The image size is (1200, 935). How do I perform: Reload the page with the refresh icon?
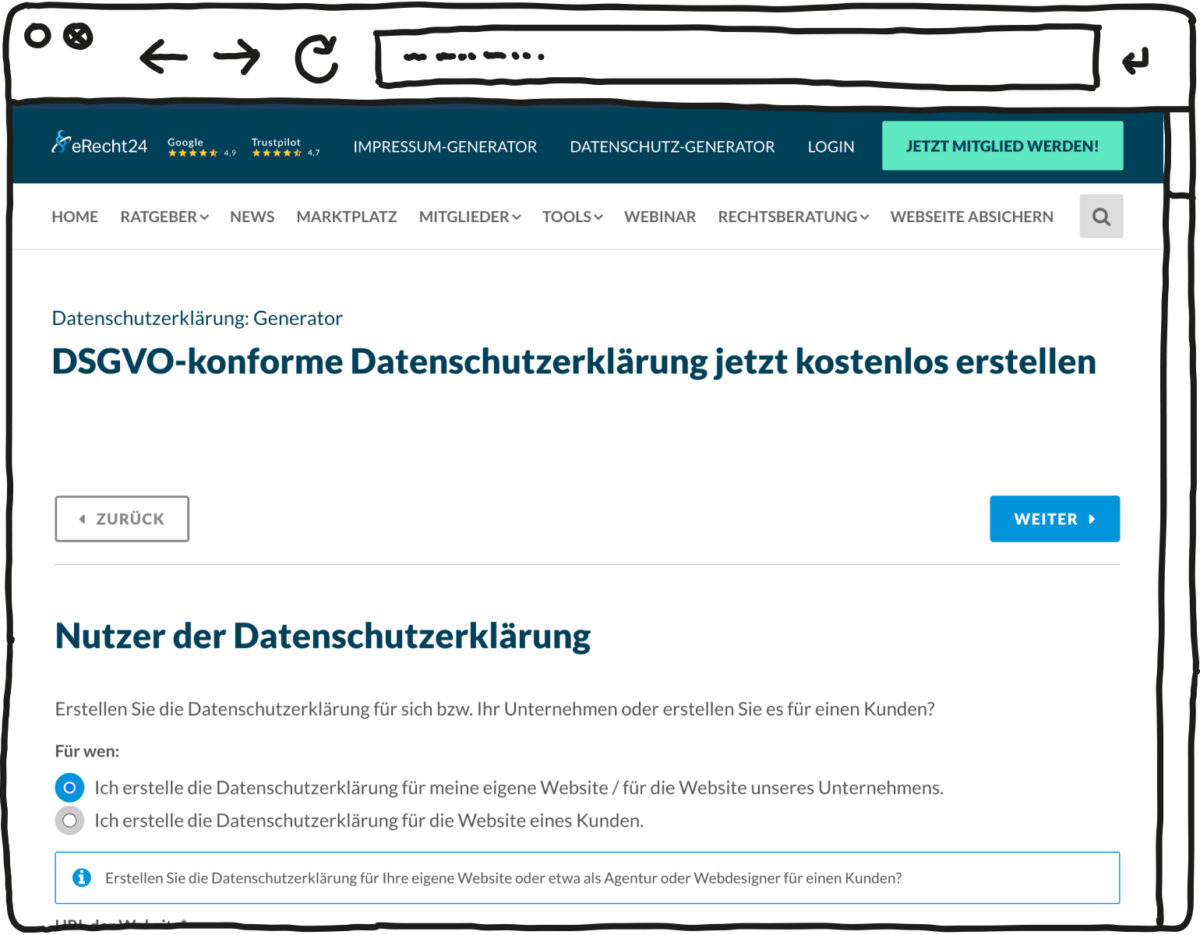tap(316, 58)
